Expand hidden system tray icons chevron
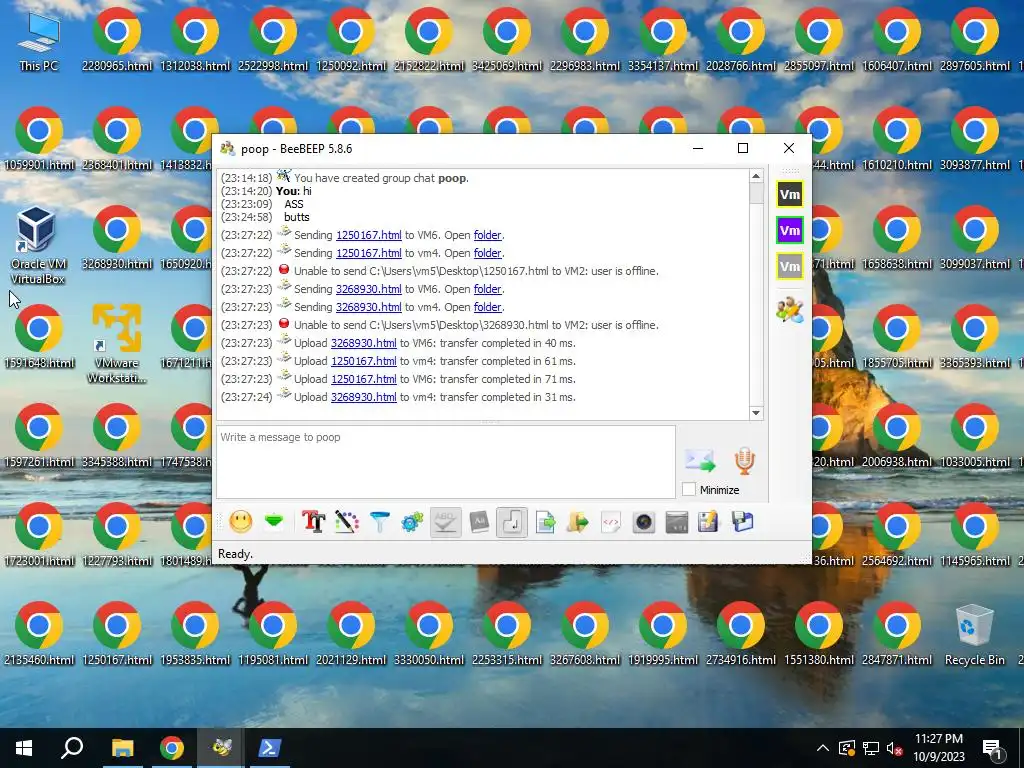 point(823,748)
